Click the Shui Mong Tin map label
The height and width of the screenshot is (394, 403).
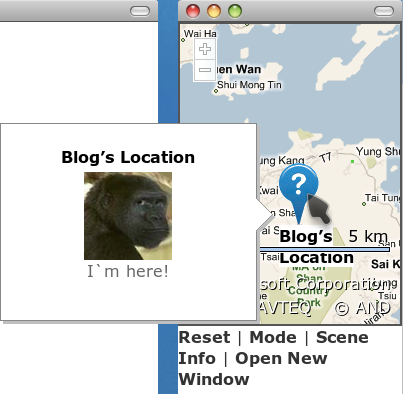click(x=249, y=85)
